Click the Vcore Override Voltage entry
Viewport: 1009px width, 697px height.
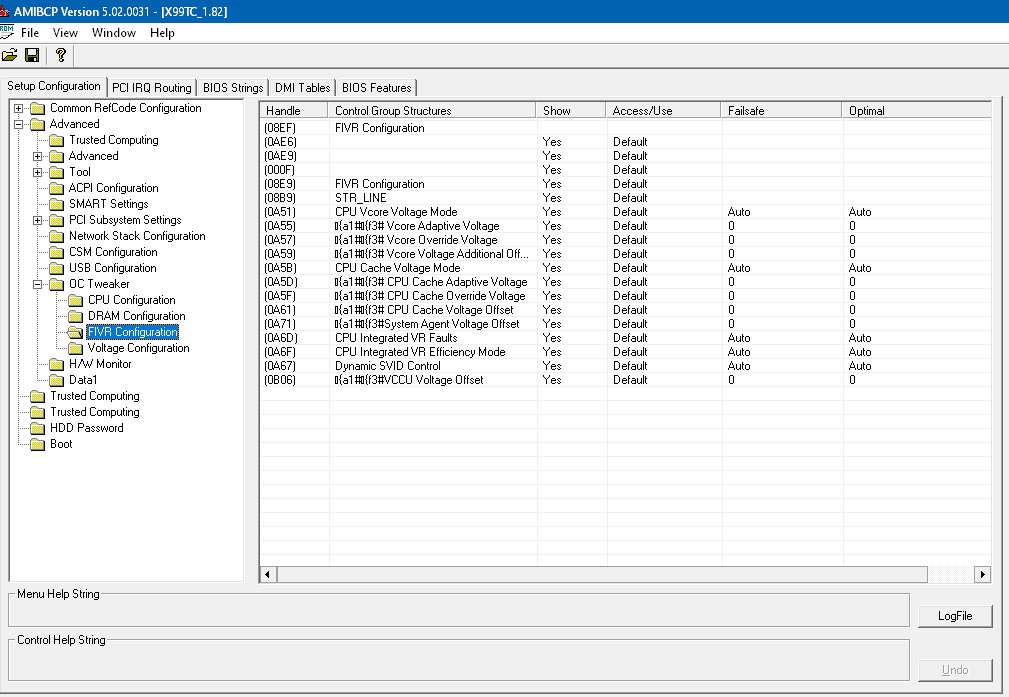[416, 240]
